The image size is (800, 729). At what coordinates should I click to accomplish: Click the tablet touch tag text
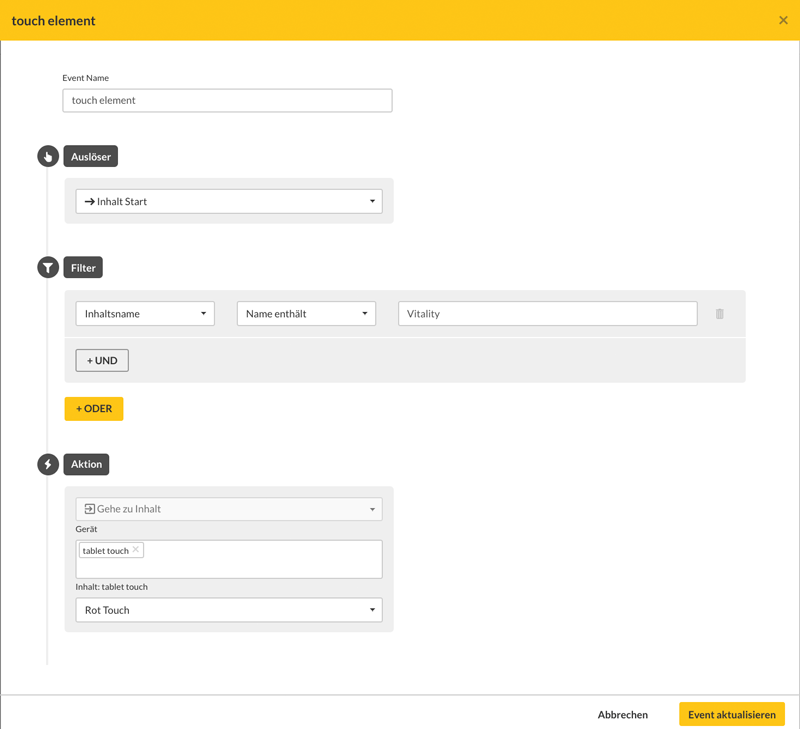pyautogui.click(x=106, y=551)
